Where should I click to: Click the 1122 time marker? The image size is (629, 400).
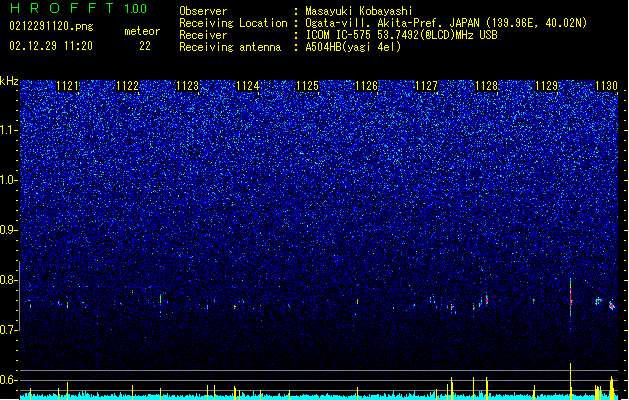pyautogui.click(x=127, y=86)
